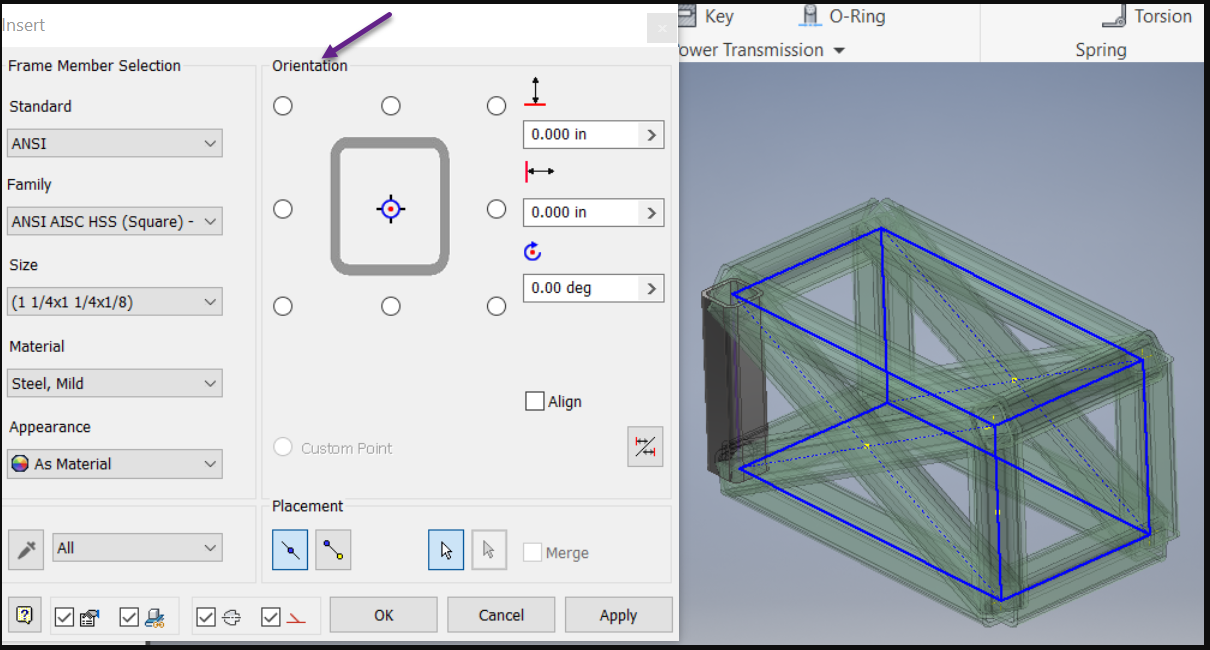
Task: Click the orientation flip/mirror icon
Action: click(645, 446)
